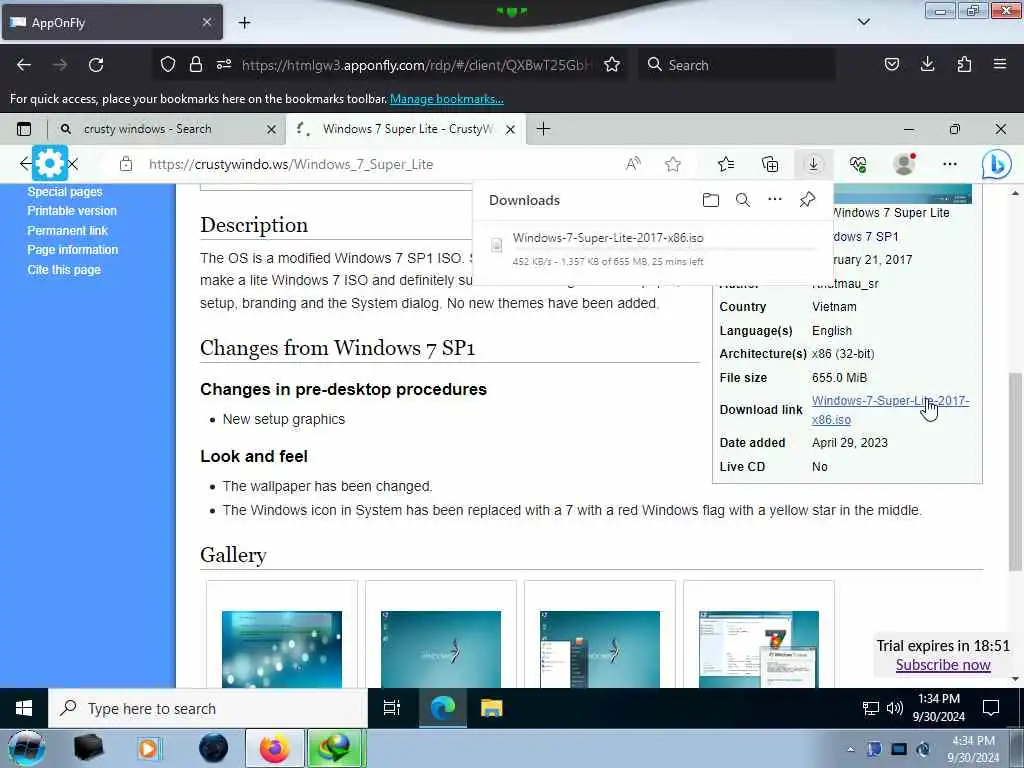Toggle Edge Downloads toolbar button
Image resolution: width=1024 pixels, height=768 pixels.
(x=814, y=164)
